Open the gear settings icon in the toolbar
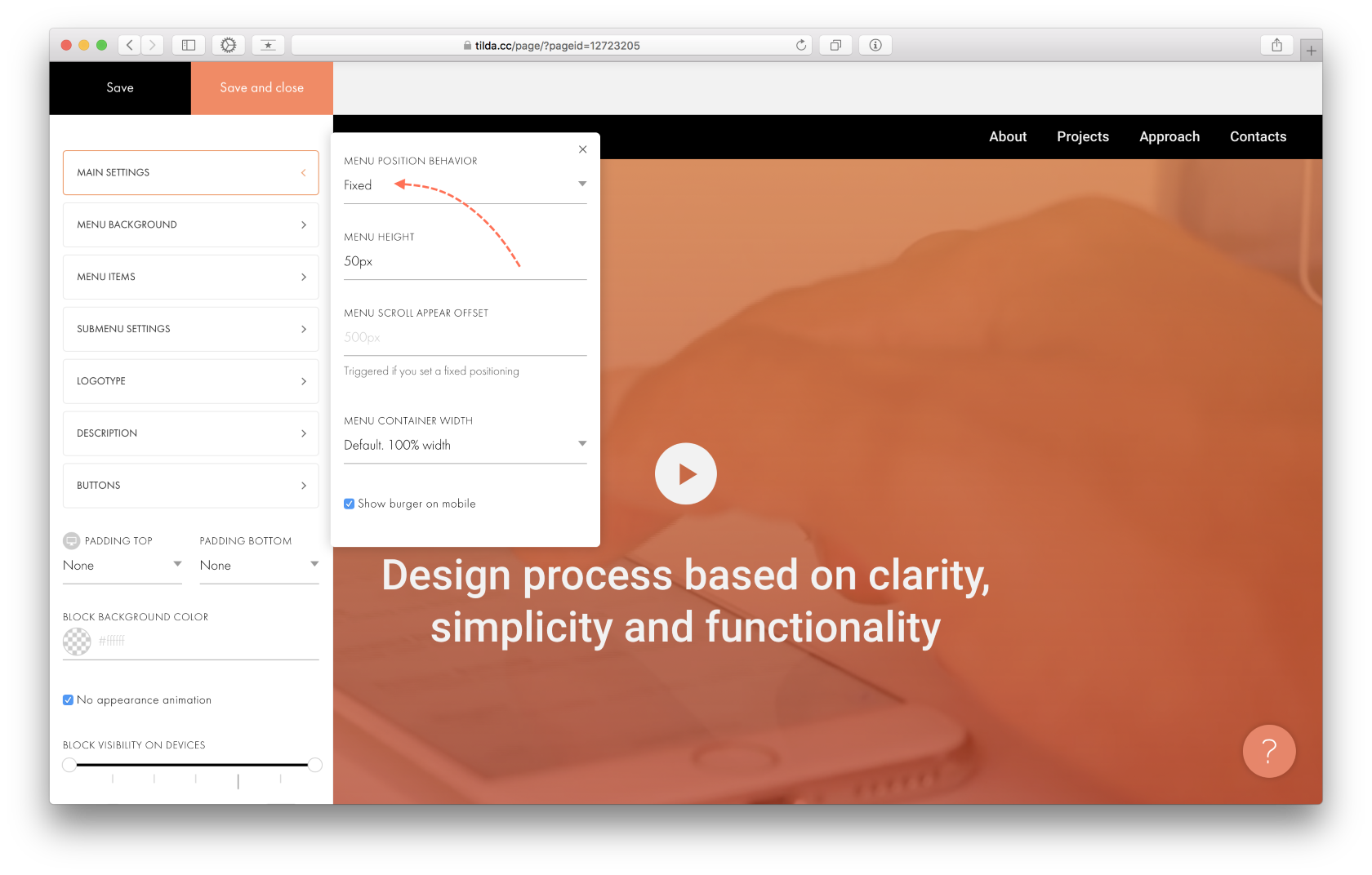 [x=228, y=45]
